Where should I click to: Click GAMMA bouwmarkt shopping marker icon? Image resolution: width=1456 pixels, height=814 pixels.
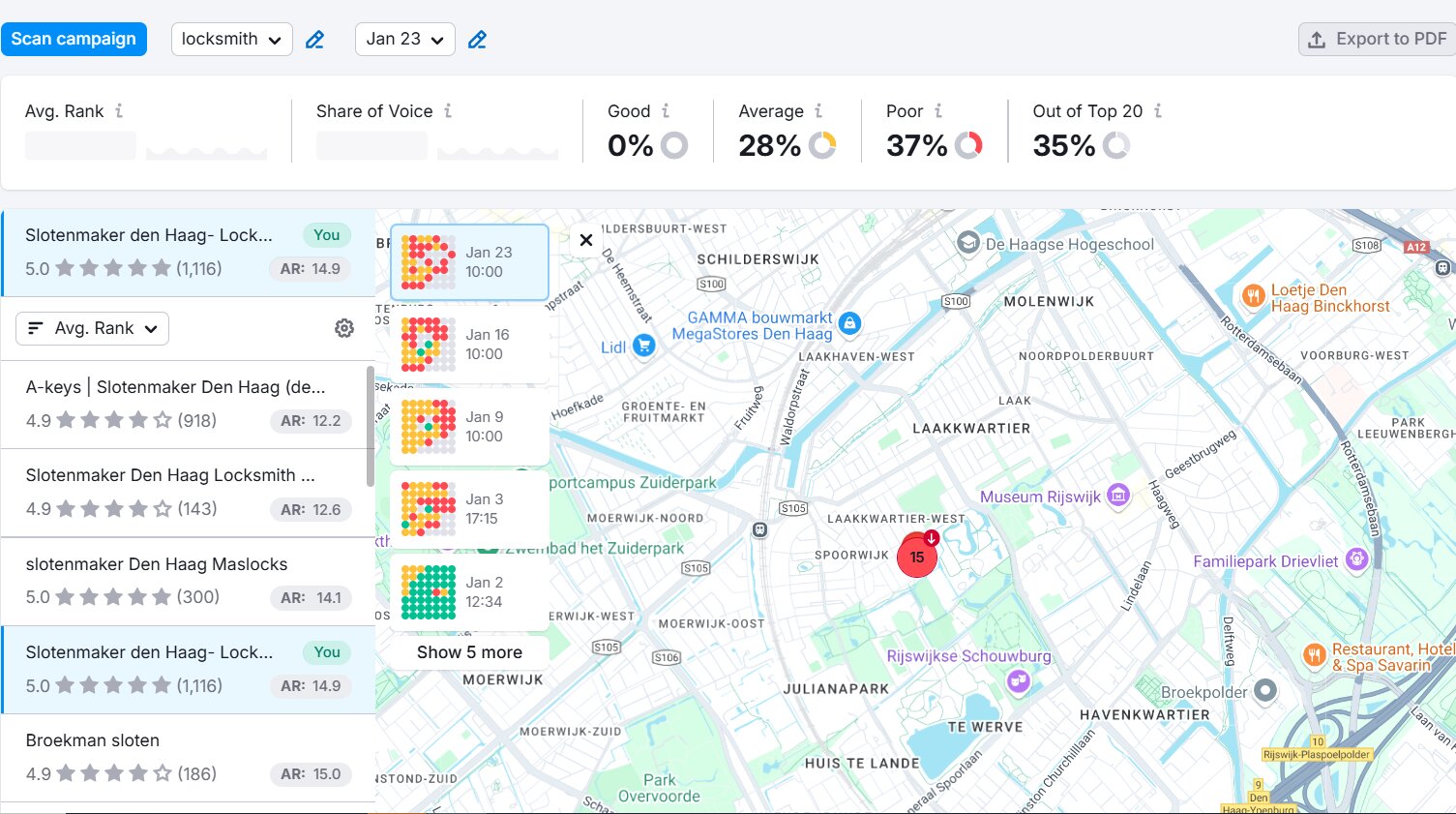click(x=849, y=323)
